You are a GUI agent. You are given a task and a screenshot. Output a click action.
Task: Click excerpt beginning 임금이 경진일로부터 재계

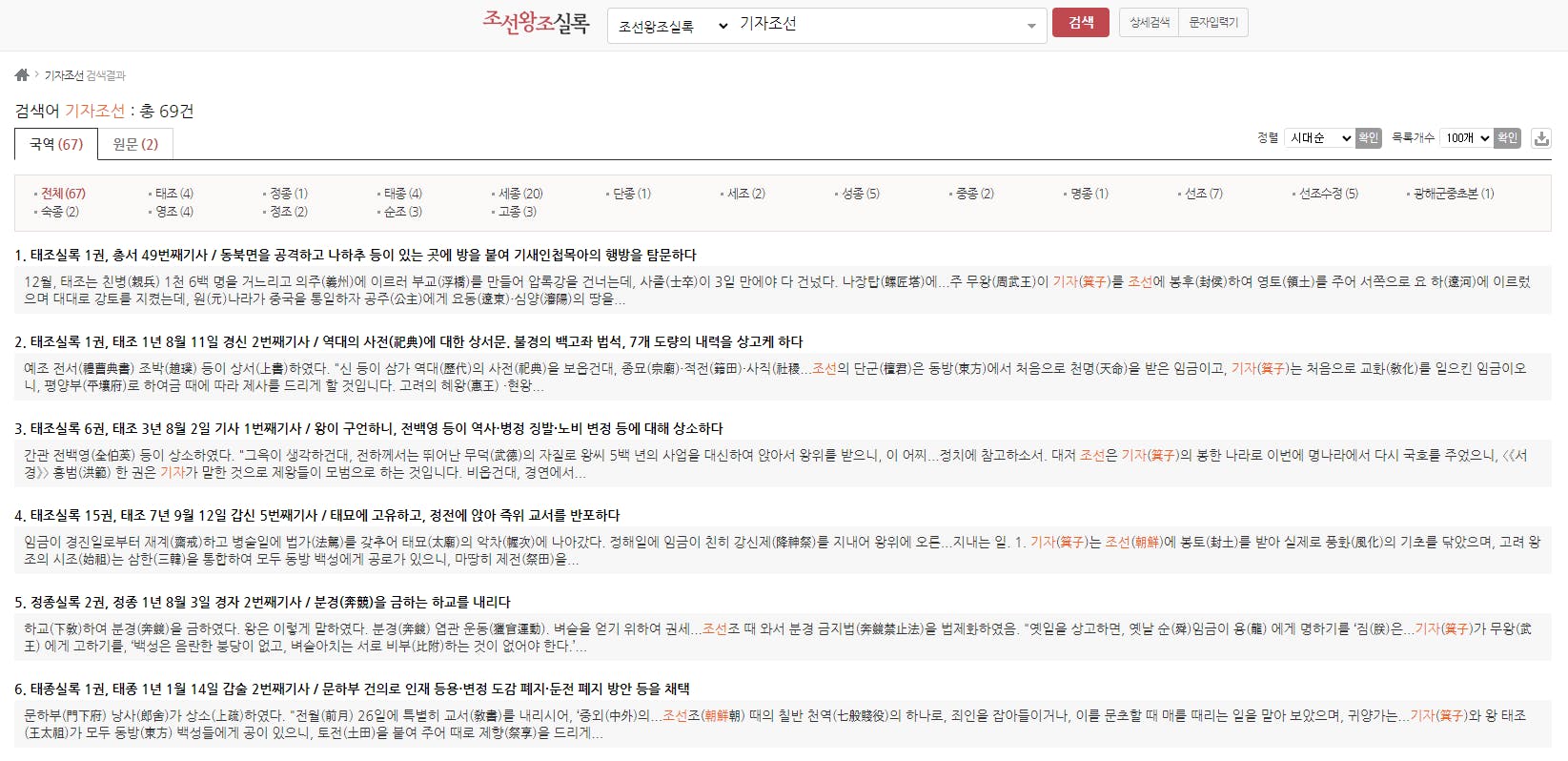click(x=782, y=550)
